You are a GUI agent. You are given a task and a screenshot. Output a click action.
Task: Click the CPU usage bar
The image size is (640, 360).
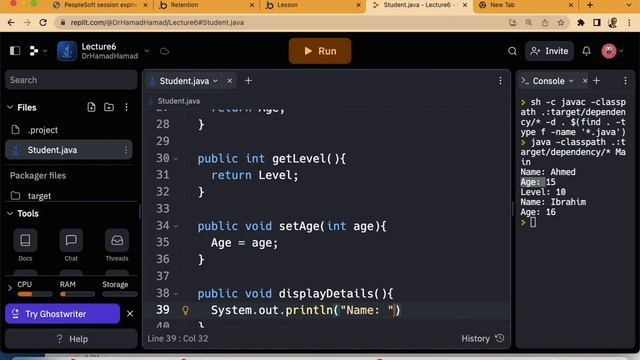coord(35,294)
